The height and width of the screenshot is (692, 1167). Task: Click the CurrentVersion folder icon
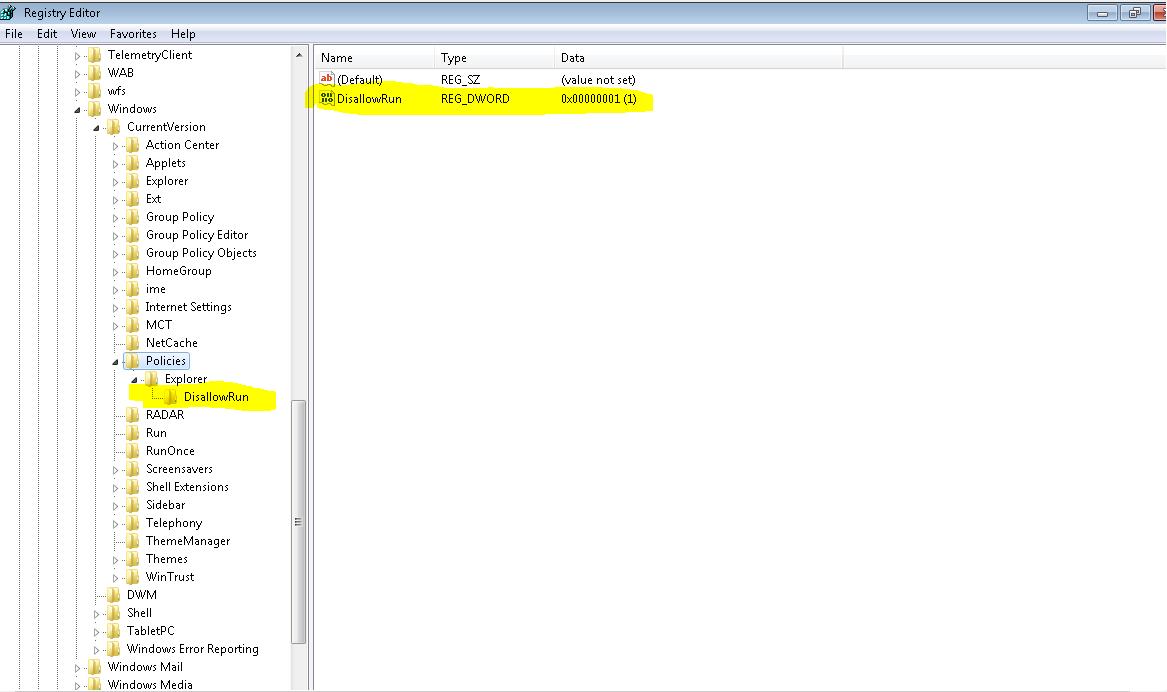[114, 126]
